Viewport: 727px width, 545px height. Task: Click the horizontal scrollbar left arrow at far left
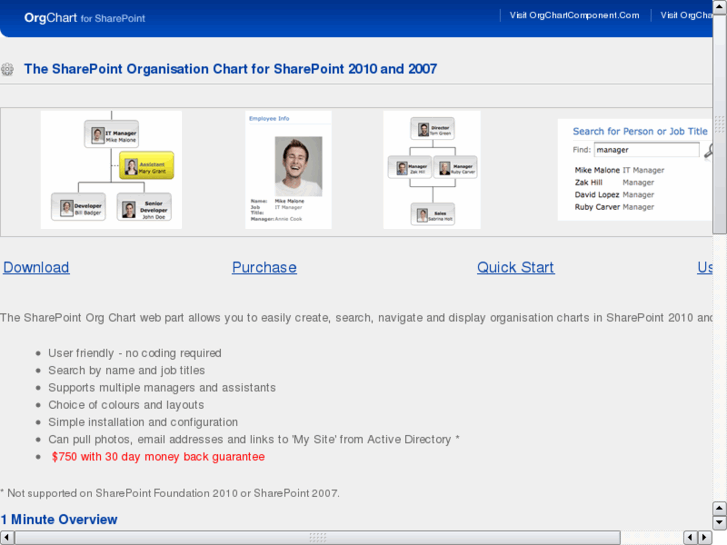tap(7, 538)
